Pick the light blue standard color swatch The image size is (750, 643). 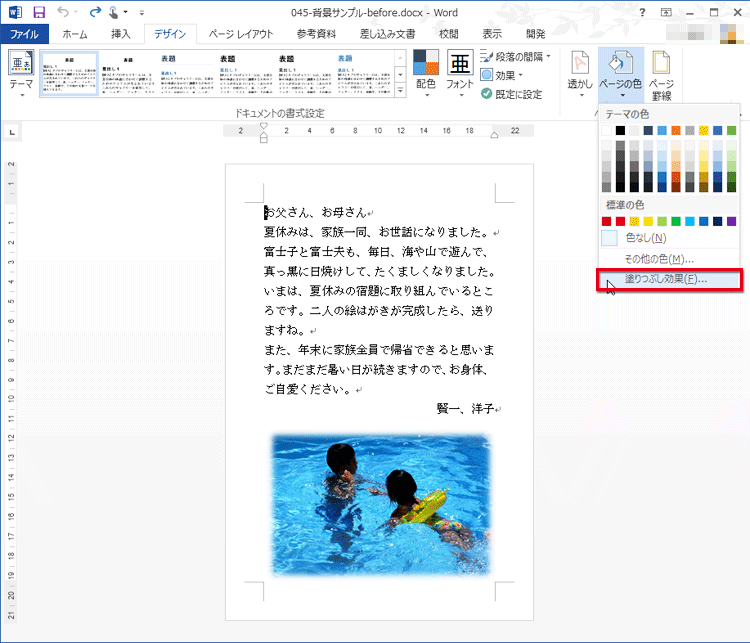[x=689, y=221]
